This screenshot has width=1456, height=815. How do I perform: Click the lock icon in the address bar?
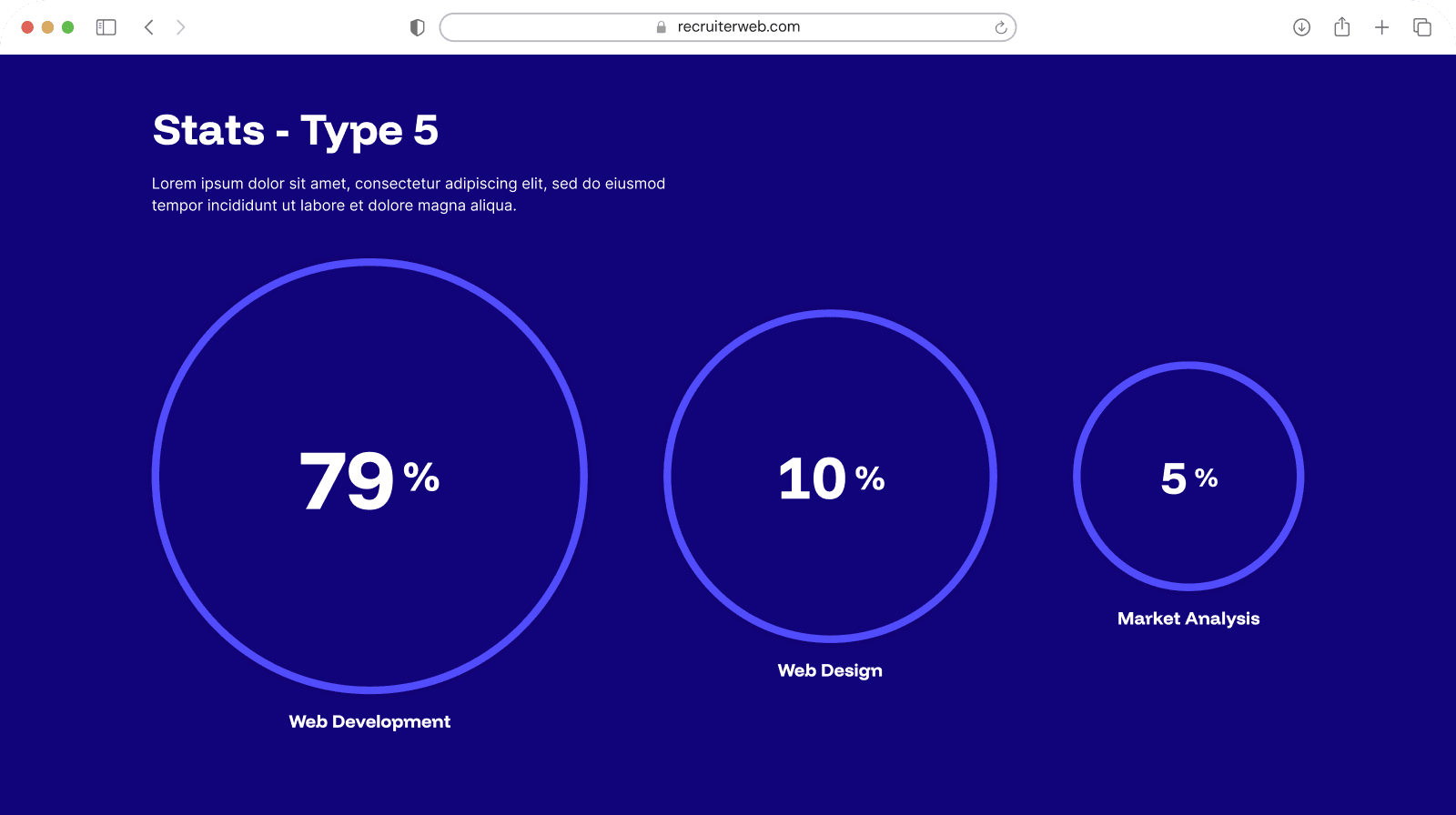pos(662,27)
